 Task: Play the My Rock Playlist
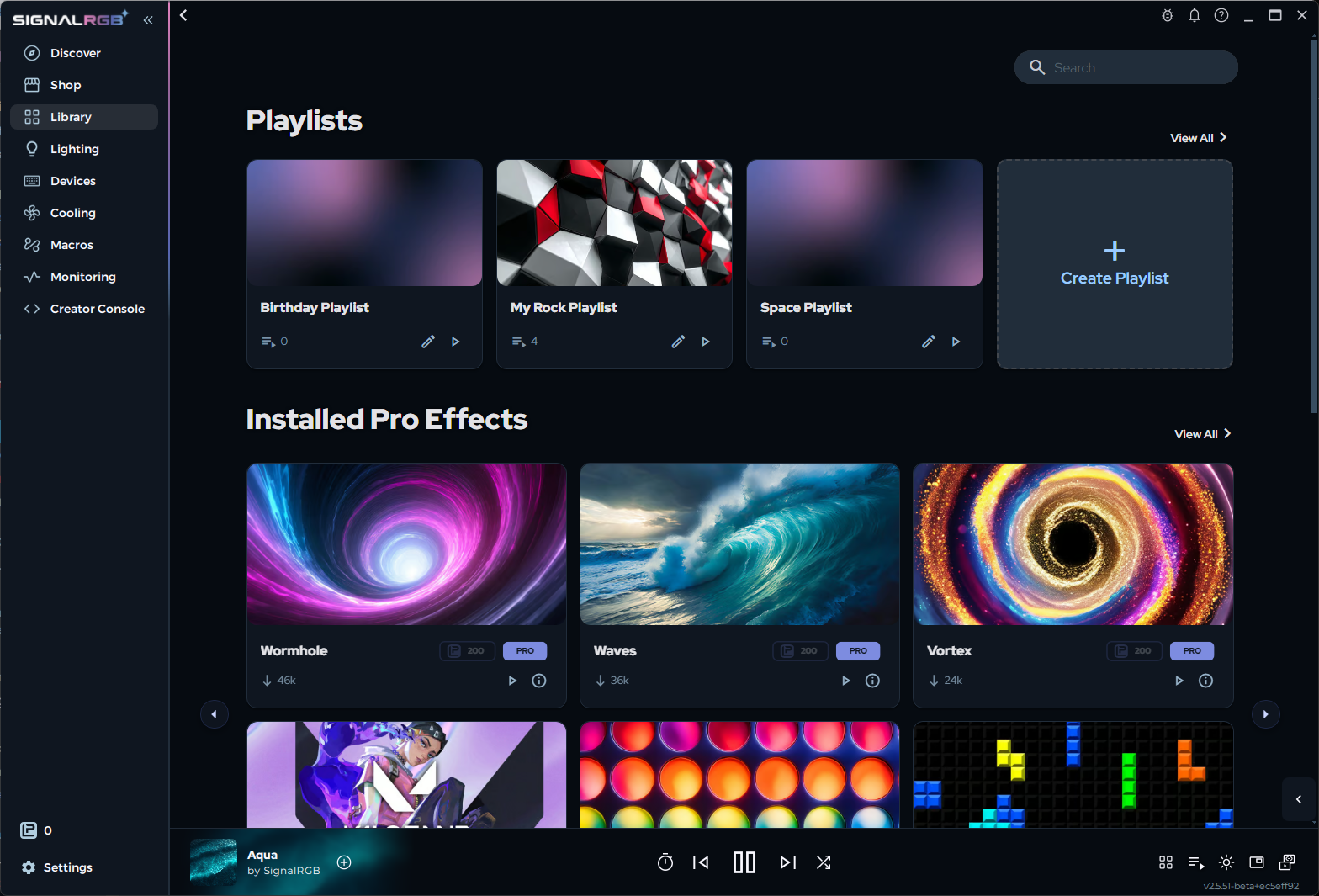706,342
